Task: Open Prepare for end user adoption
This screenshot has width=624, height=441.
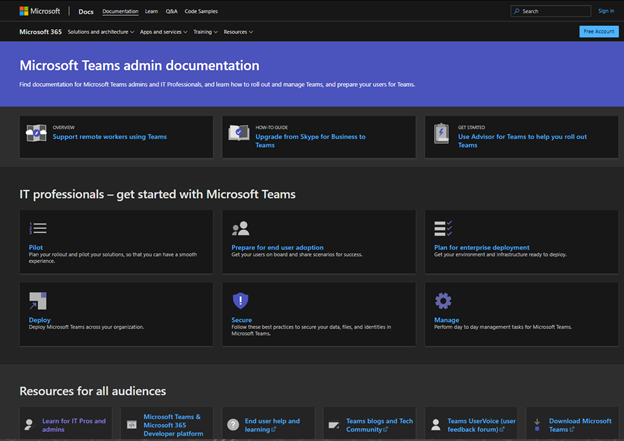Action: point(277,247)
